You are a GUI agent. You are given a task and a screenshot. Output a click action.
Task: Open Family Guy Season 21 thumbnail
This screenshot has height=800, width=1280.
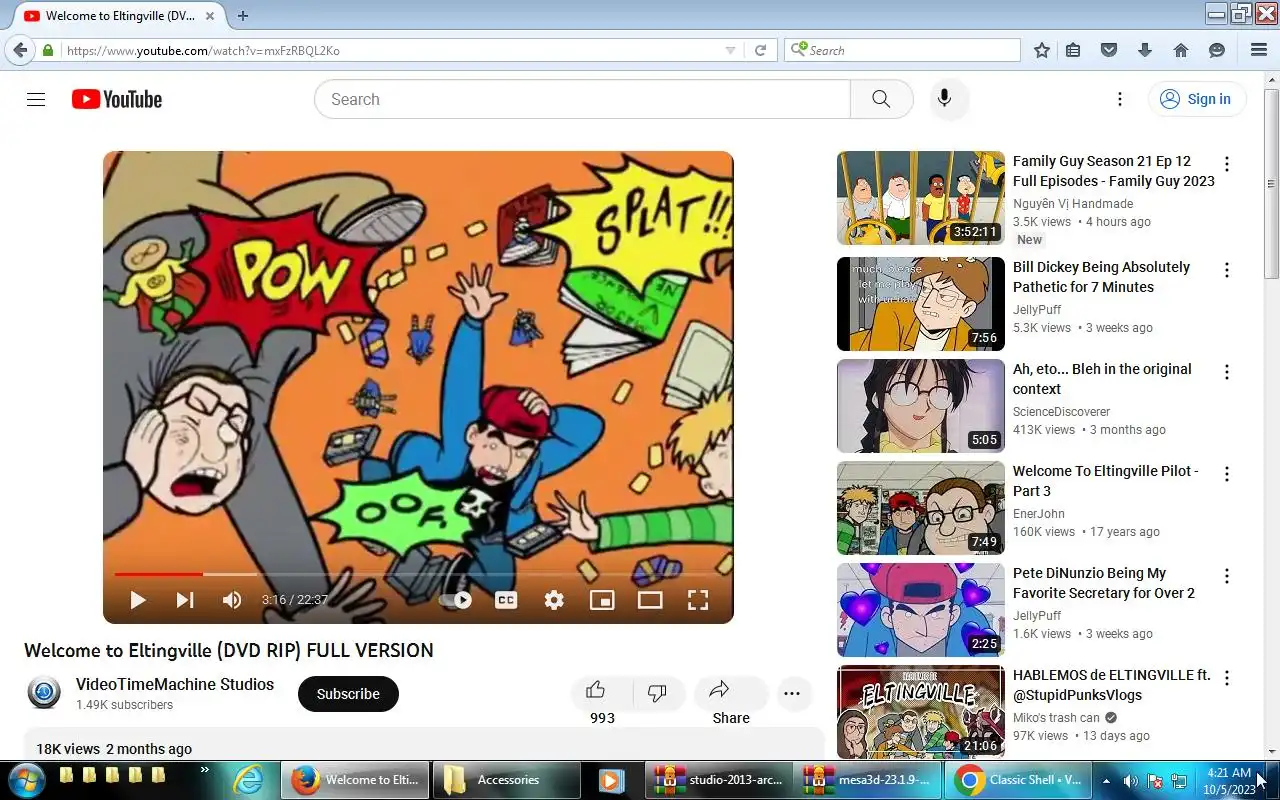(921, 198)
